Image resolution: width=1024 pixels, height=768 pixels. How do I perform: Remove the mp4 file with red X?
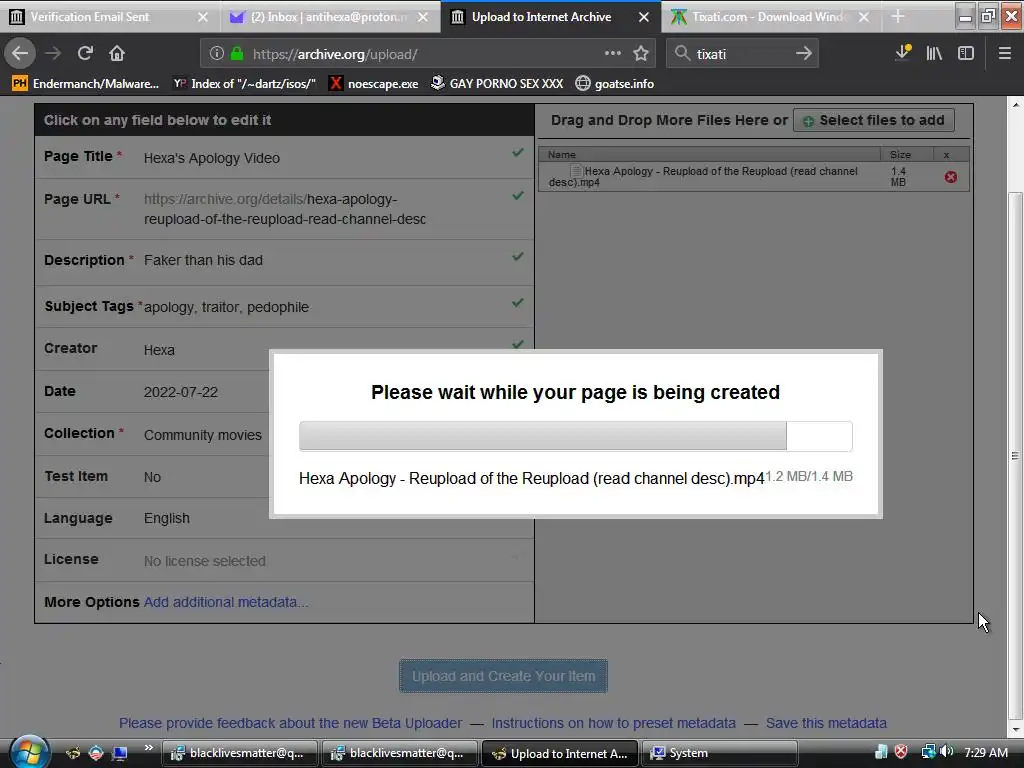click(951, 177)
